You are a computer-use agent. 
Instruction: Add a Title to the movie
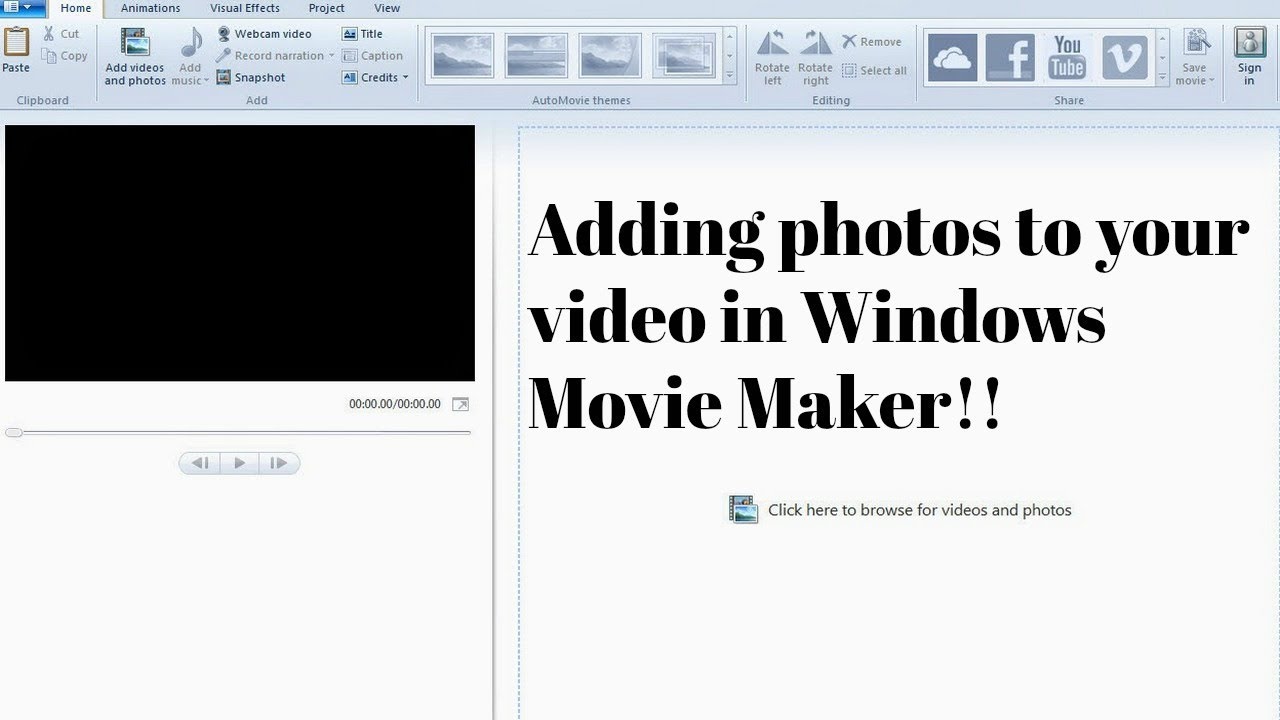[x=363, y=34]
